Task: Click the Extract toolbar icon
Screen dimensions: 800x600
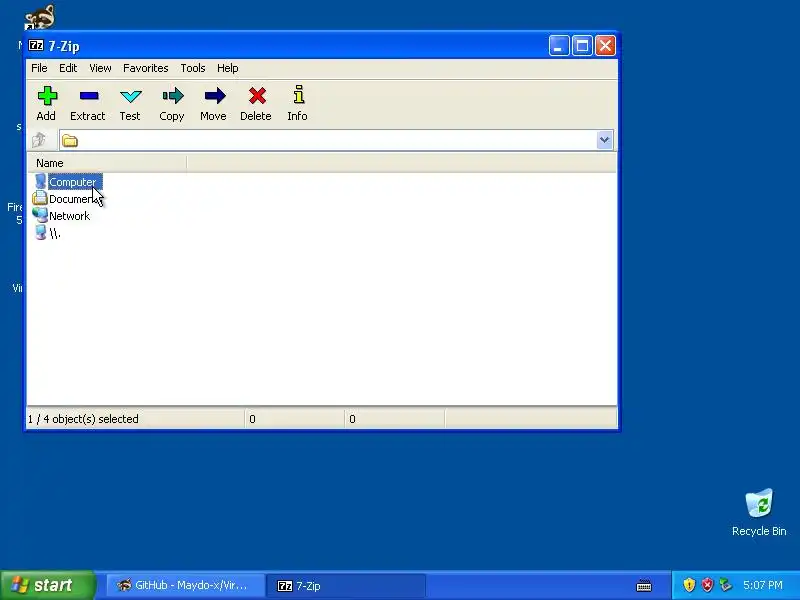Action: tap(89, 95)
